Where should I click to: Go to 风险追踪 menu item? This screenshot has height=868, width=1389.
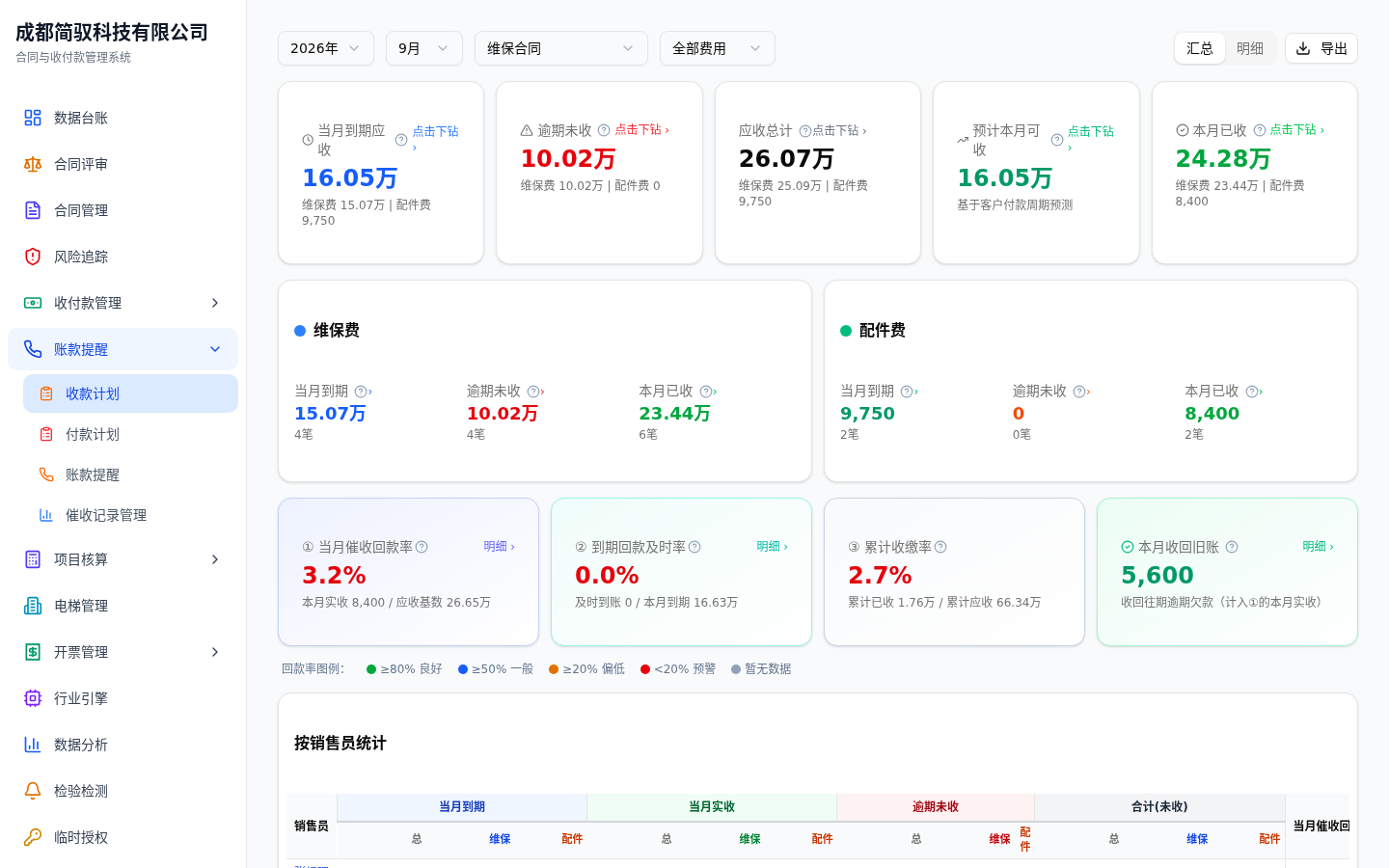123,257
